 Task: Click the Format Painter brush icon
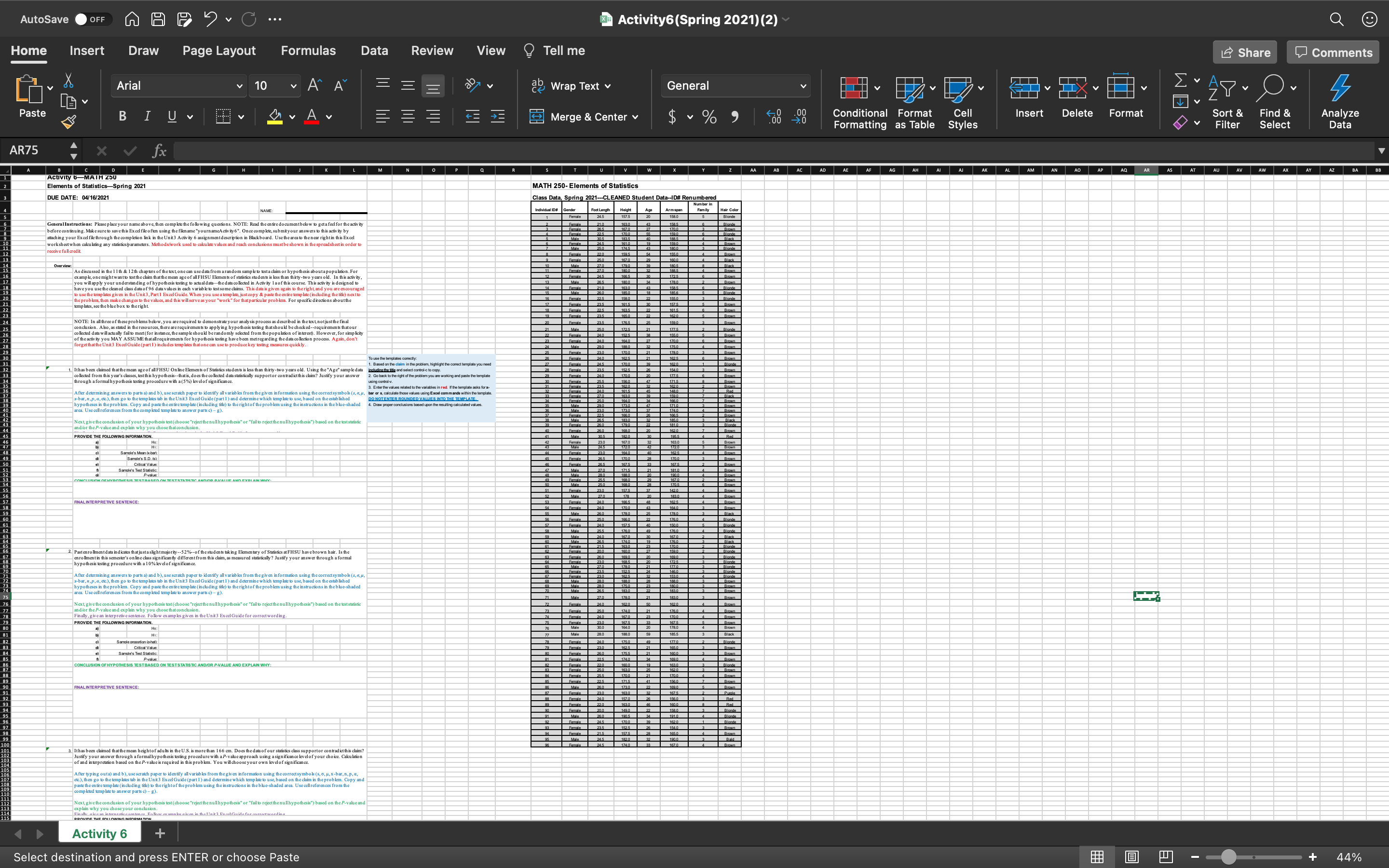[x=68, y=122]
